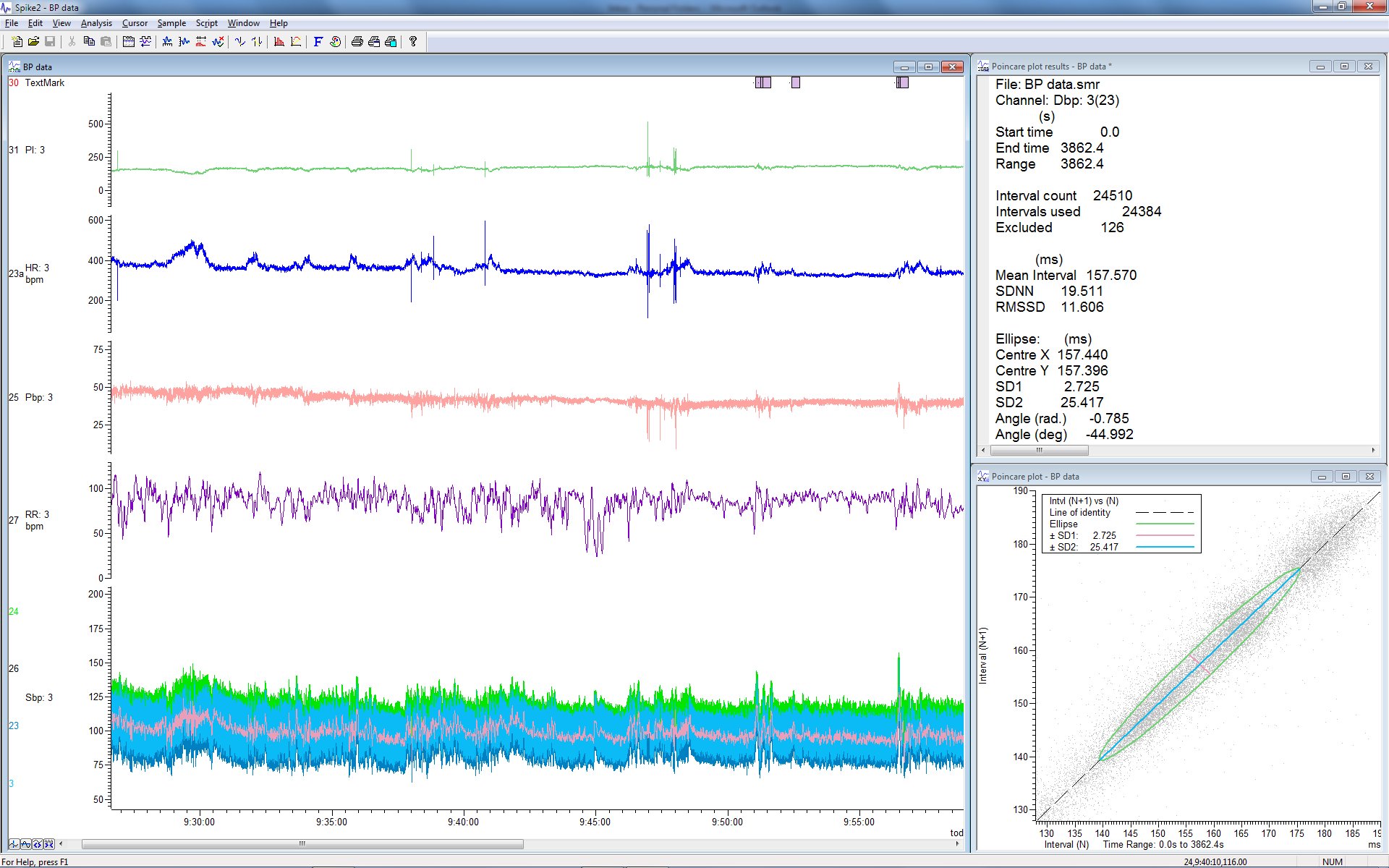1389x868 pixels.
Task: Click the vertical cursor toolbar icon
Action: pyautogui.click(x=240, y=41)
